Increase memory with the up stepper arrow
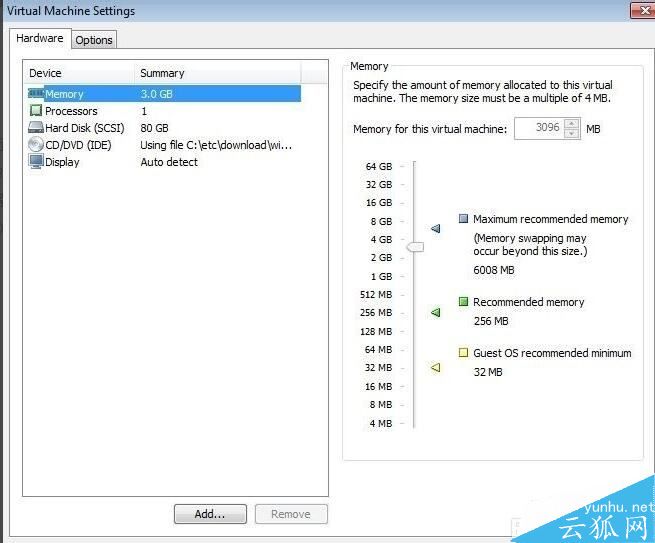 coord(571,124)
